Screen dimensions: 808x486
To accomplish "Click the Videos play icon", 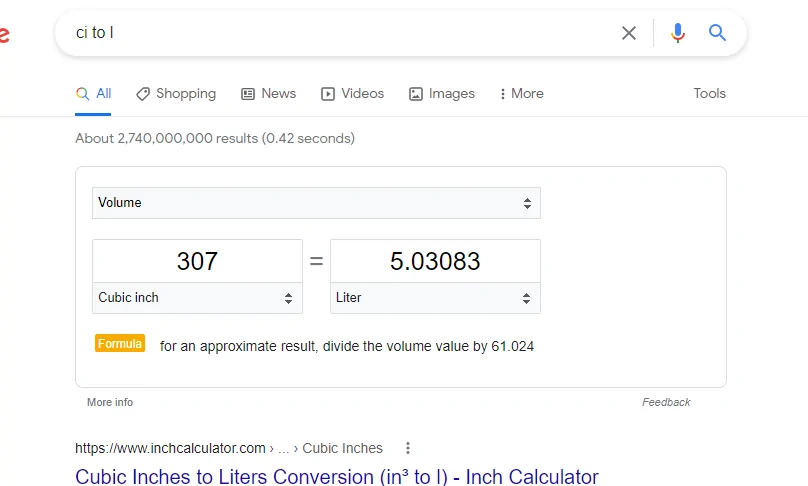I will pyautogui.click(x=328, y=94).
